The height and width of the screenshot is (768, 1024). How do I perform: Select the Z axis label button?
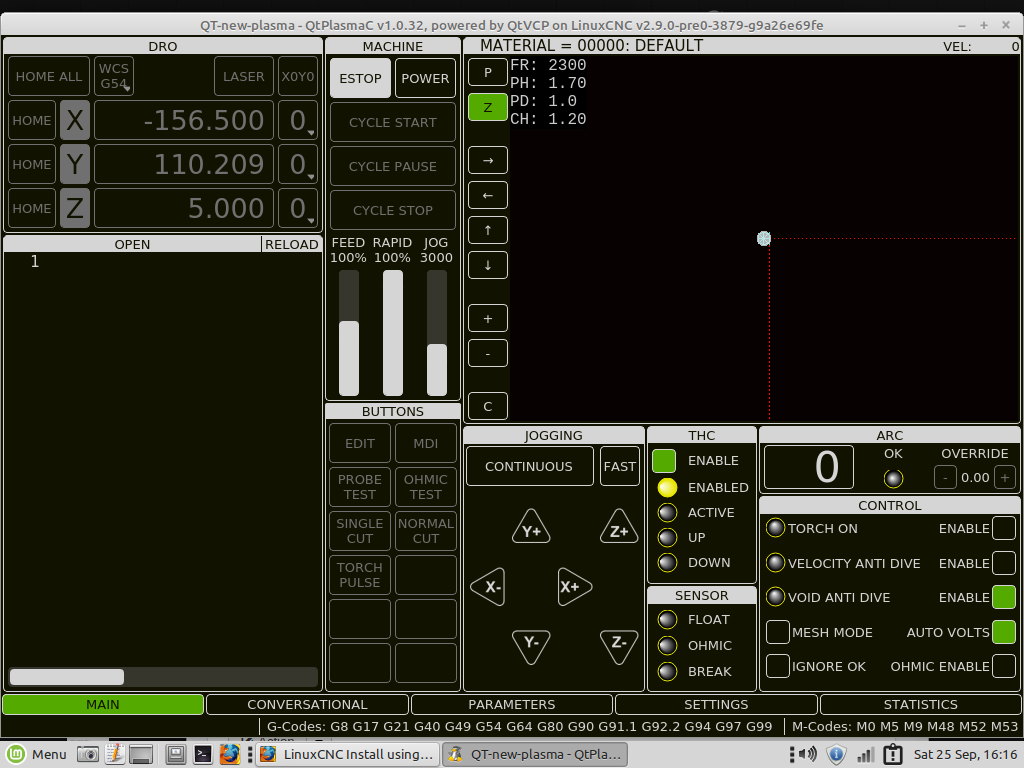[x=74, y=208]
